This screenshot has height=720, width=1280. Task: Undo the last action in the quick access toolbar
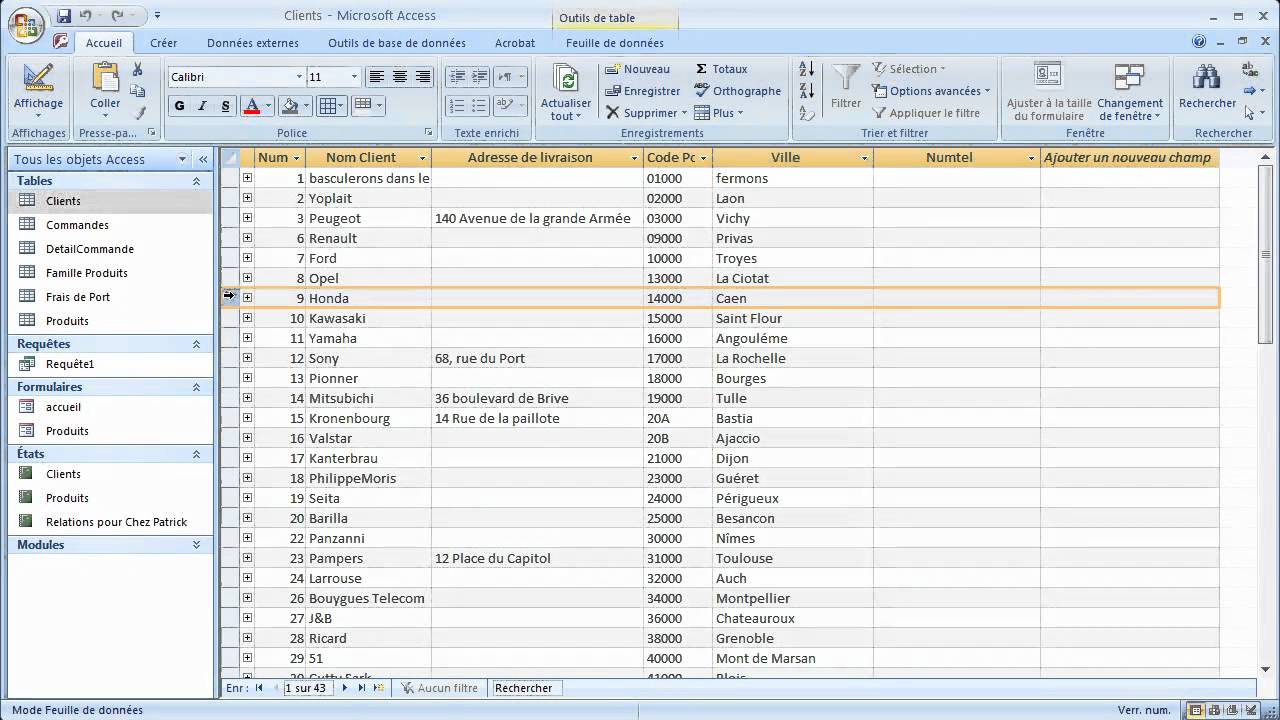point(85,16)
